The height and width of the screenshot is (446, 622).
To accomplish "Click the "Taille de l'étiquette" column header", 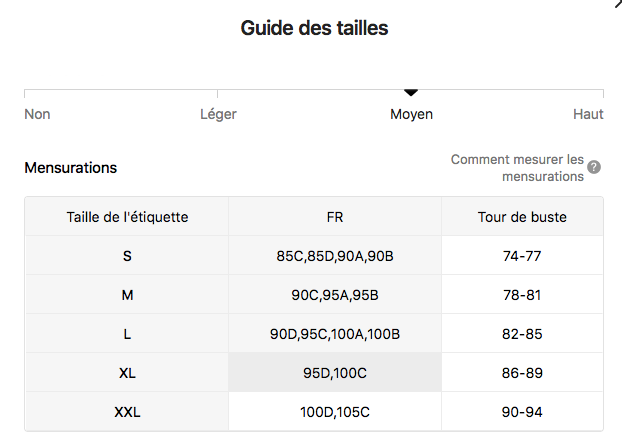I will pos(127,216).
